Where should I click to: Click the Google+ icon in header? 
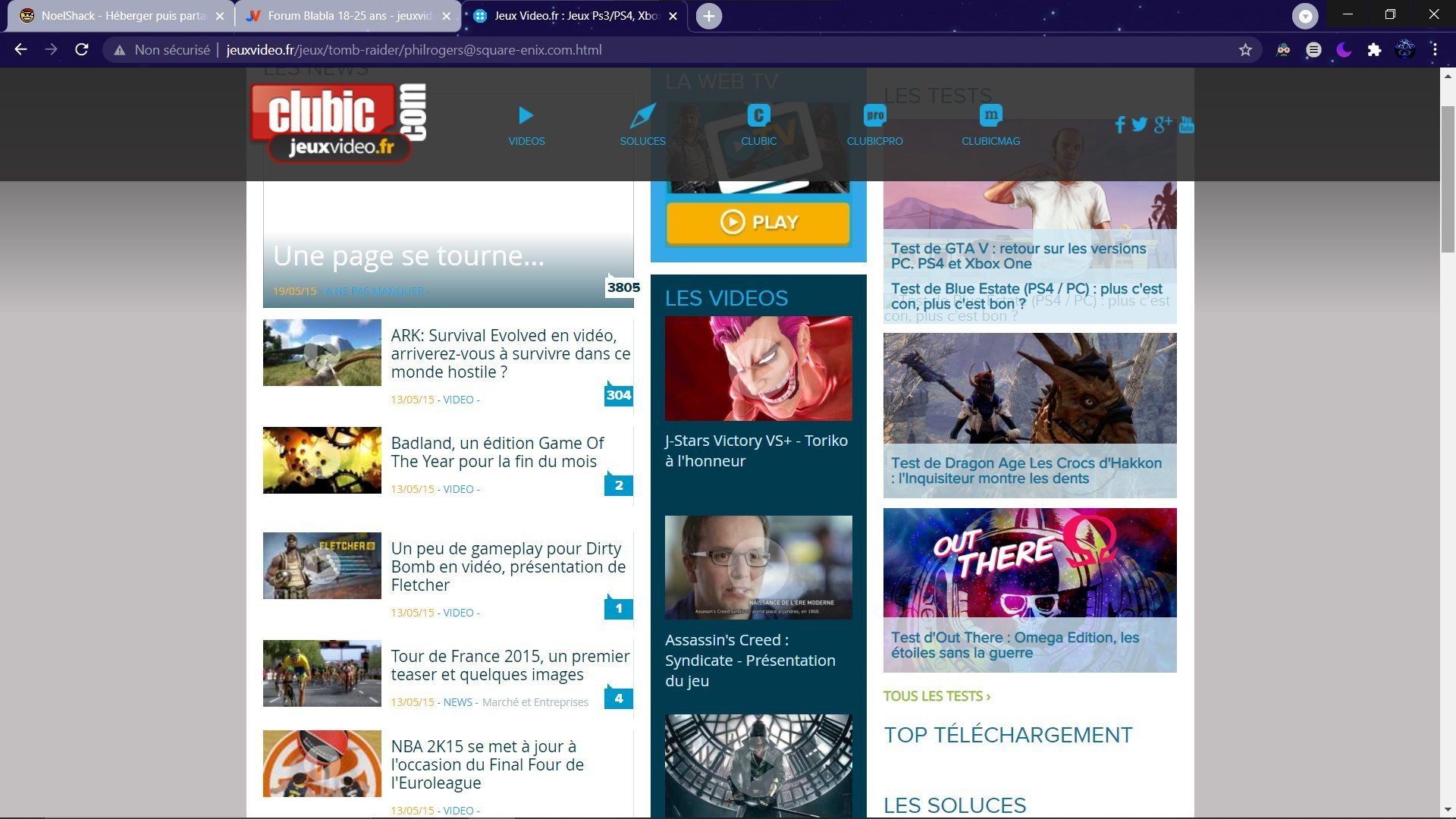[1163, 124]
